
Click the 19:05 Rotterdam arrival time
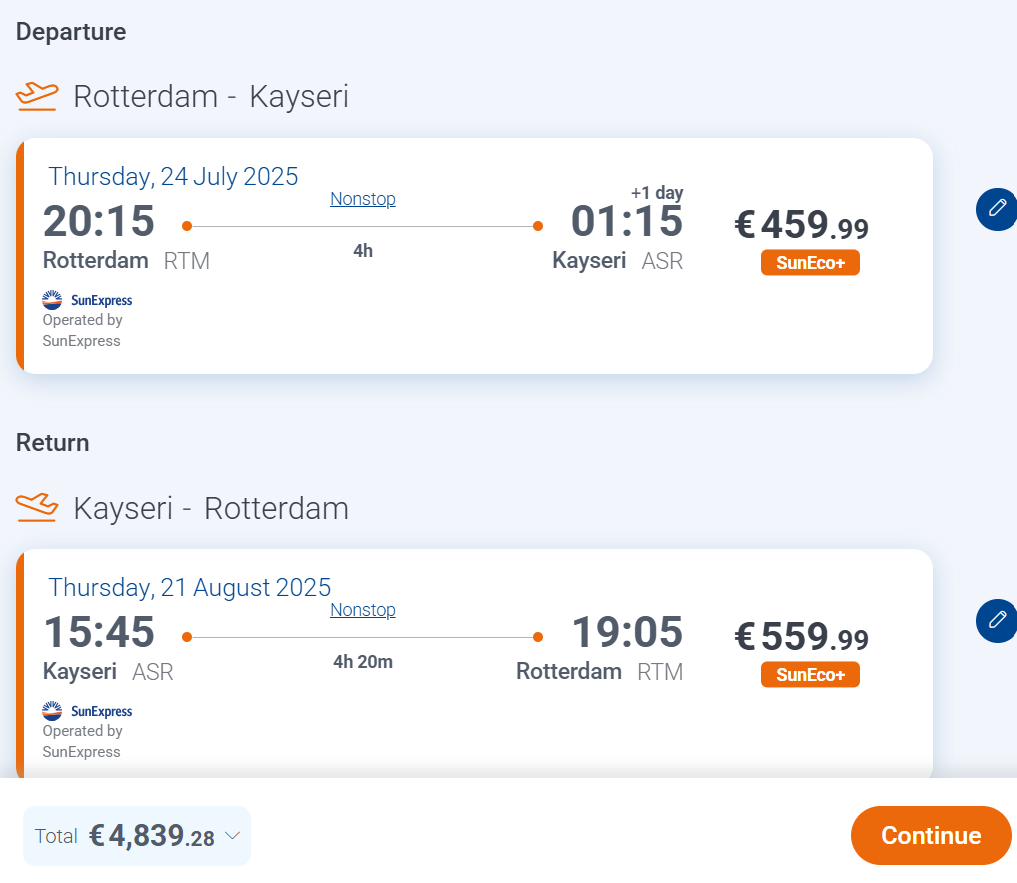tap(627, 632)
